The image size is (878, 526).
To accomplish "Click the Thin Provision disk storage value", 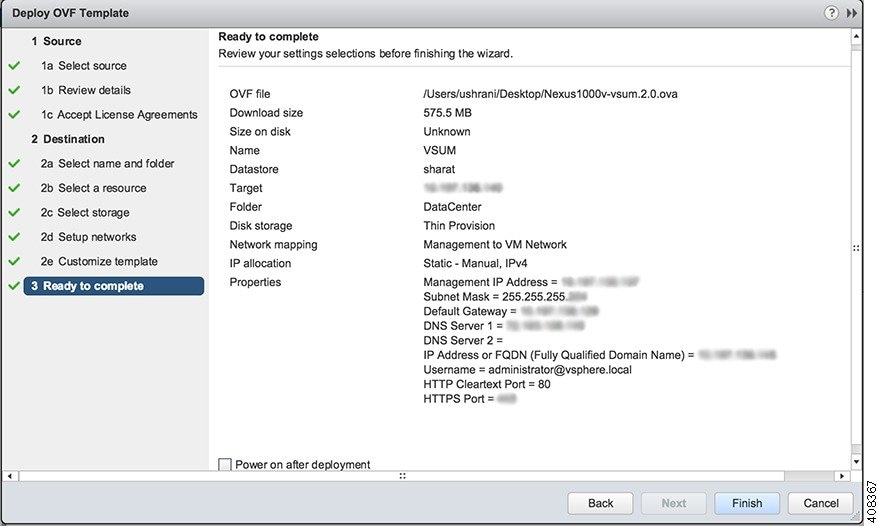I will [x=459, y=226].
